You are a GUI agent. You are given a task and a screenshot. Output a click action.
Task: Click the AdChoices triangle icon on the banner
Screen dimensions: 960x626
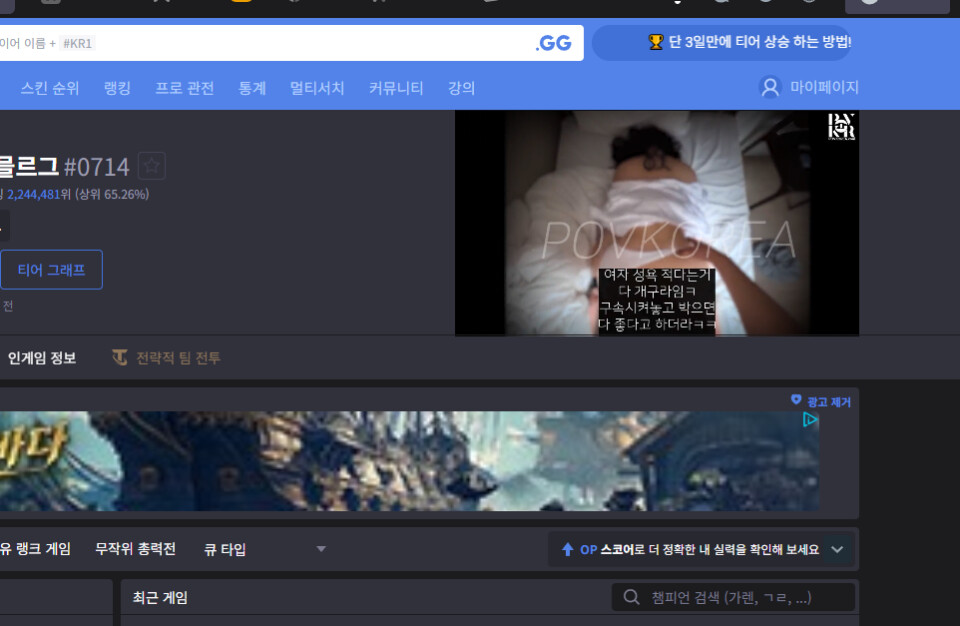coord(810,420)
